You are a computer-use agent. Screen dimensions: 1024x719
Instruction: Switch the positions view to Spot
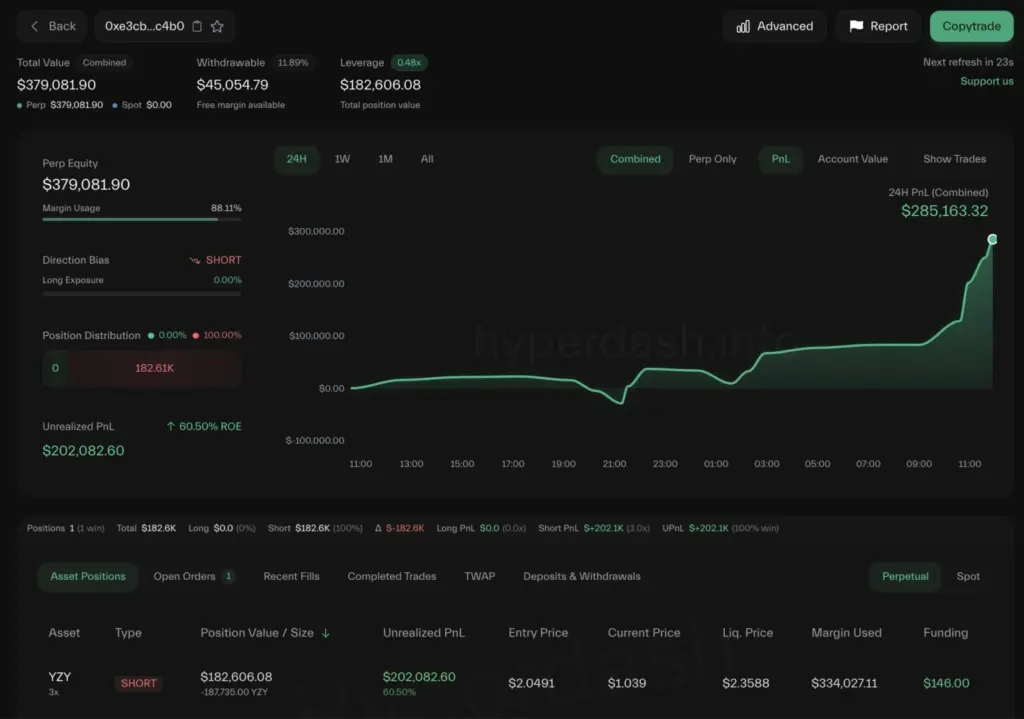pyautogui.click(x=968, y=577)
